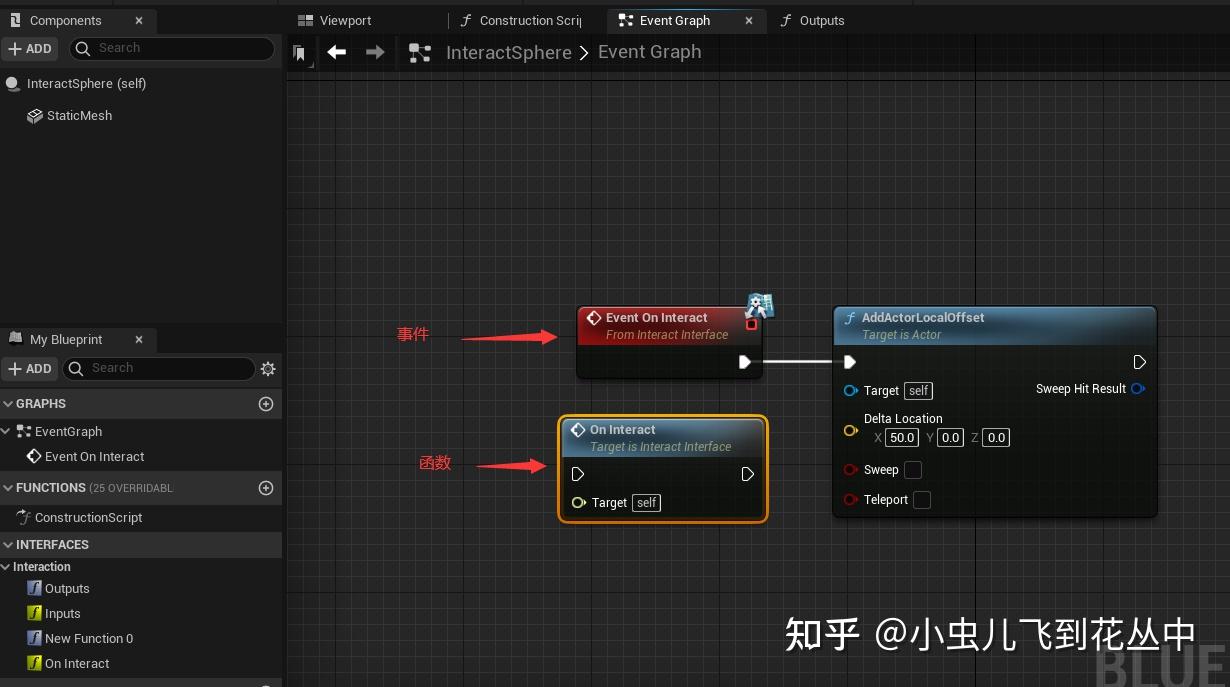Click the Inputs interface function icon
The image size is (1230, 687).
click(x=34, y=613)
